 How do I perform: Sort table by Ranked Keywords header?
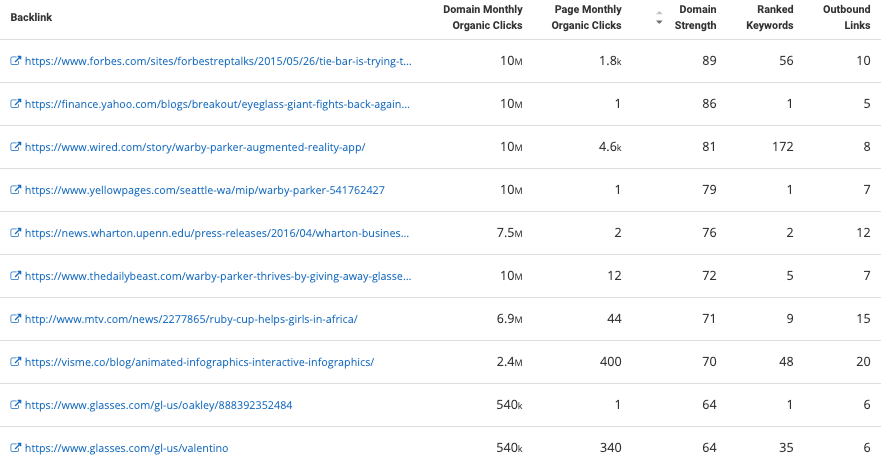pyautogui.click(x=769, y=17)
